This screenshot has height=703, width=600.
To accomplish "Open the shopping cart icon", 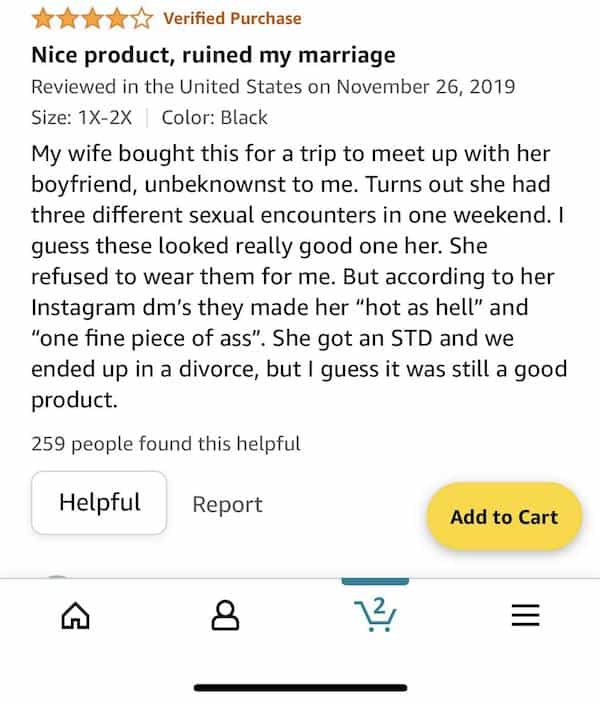I will [375, 614].
